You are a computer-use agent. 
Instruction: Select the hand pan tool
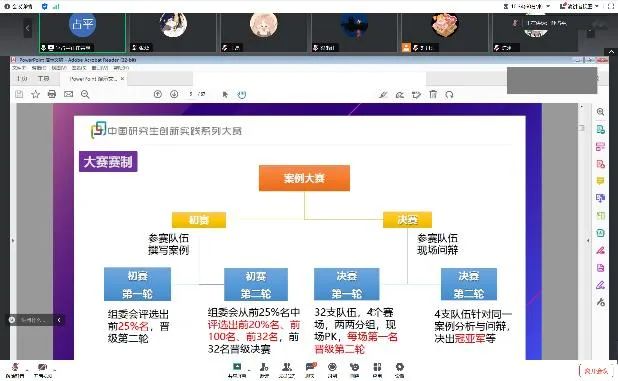tap(242, 95)
